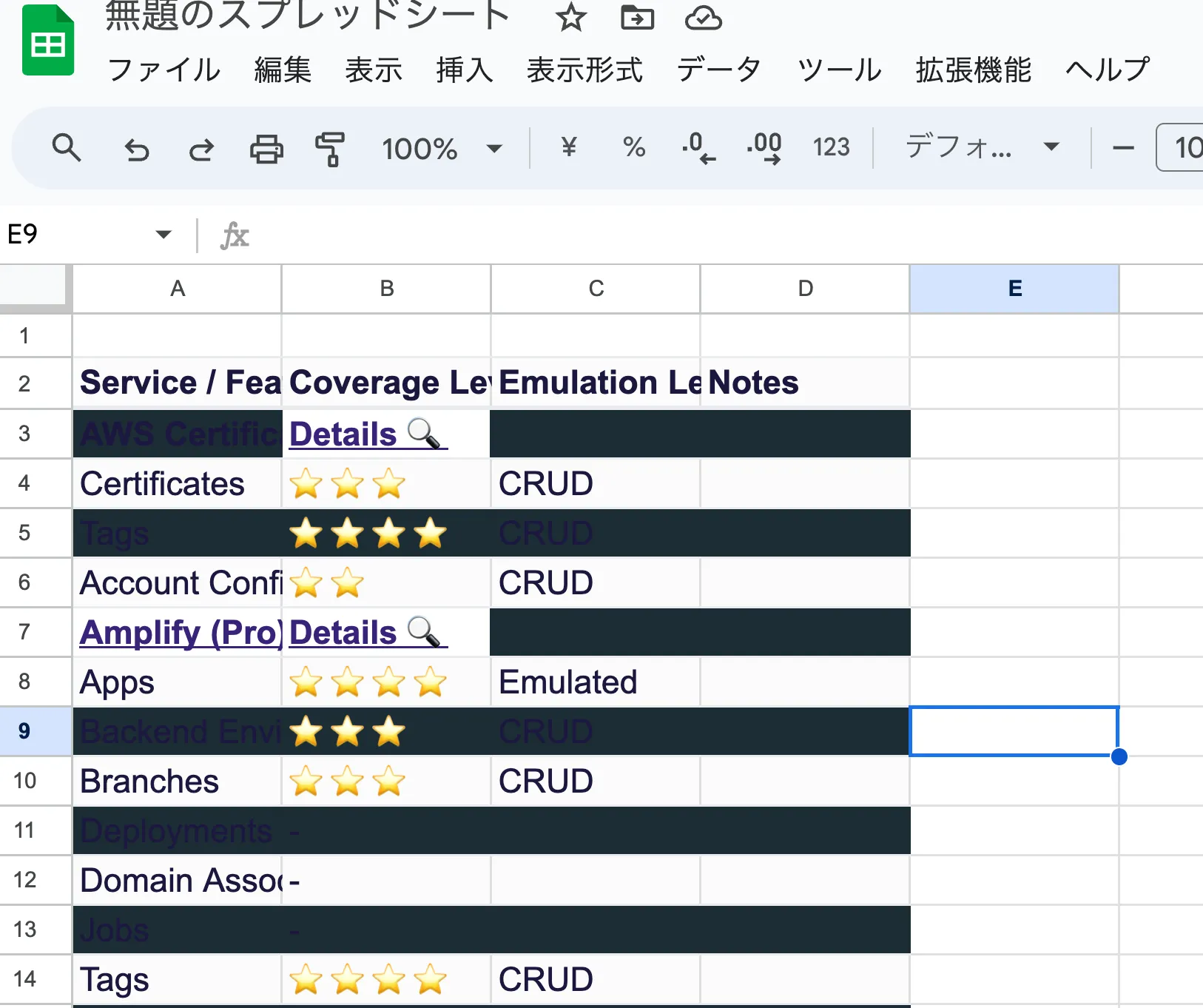Increase decimal places
The image size is (1203, 1008).
point(764,148)
